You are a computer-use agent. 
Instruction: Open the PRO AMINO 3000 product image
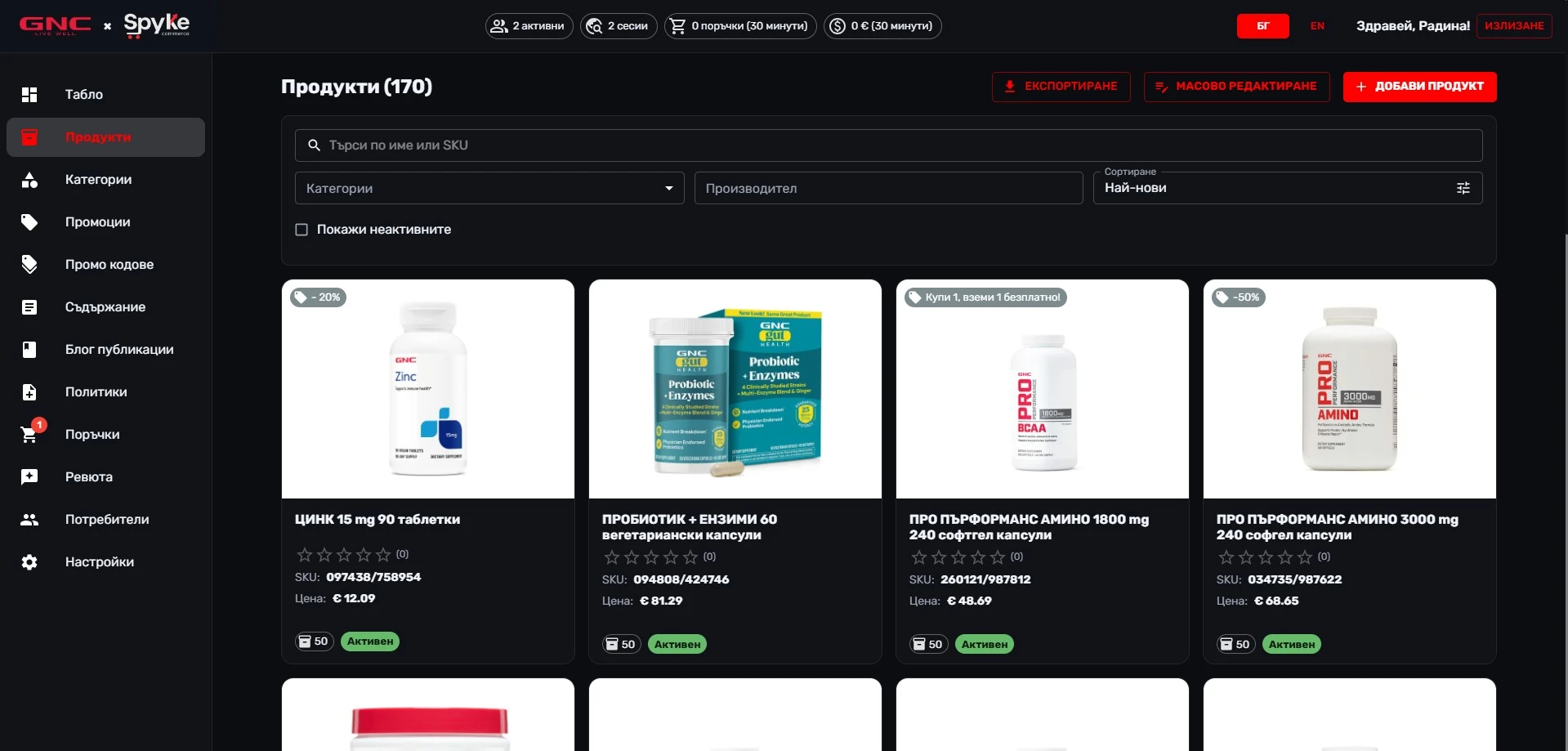click(x=1350, y=389)
